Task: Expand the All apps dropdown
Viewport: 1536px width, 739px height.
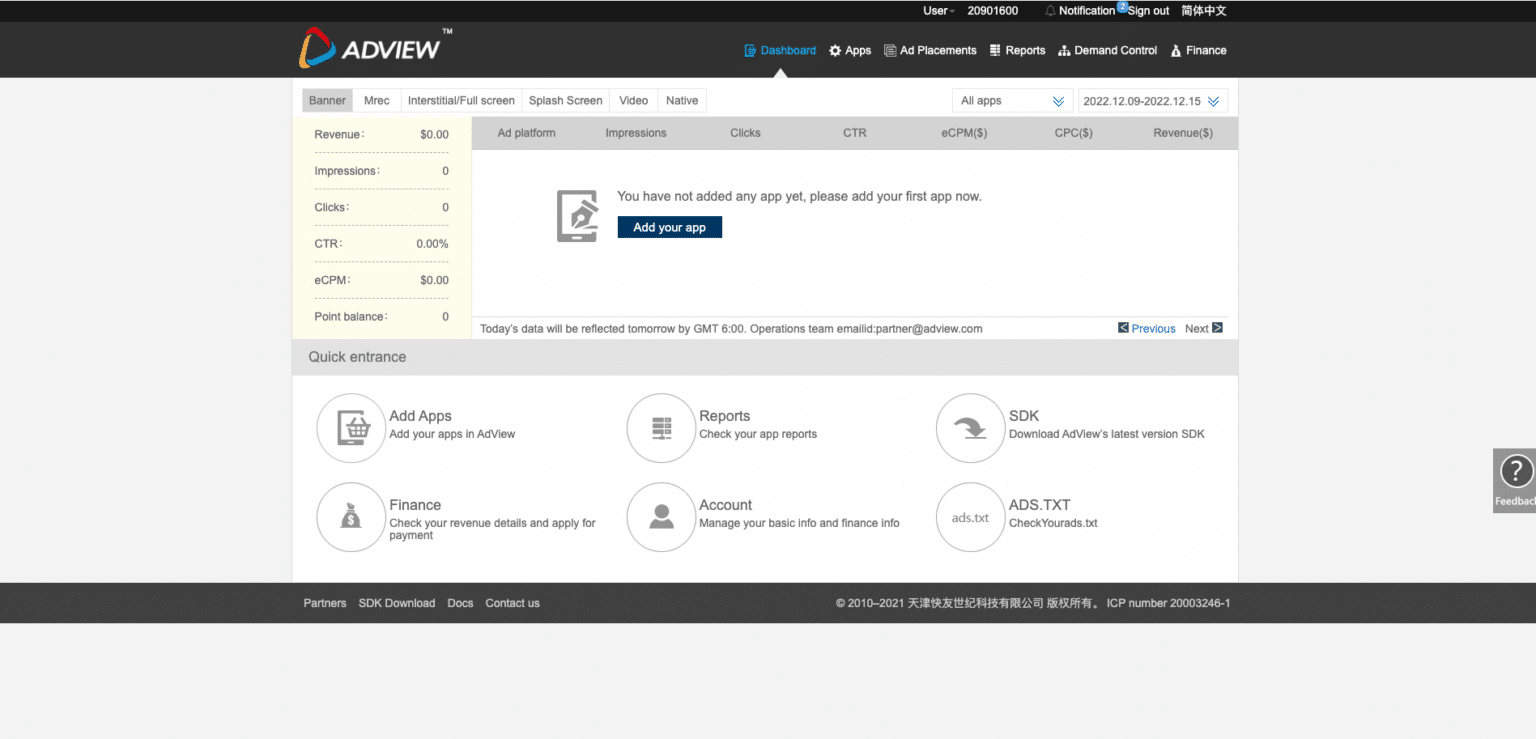Action: click(x=1012, y=101)
